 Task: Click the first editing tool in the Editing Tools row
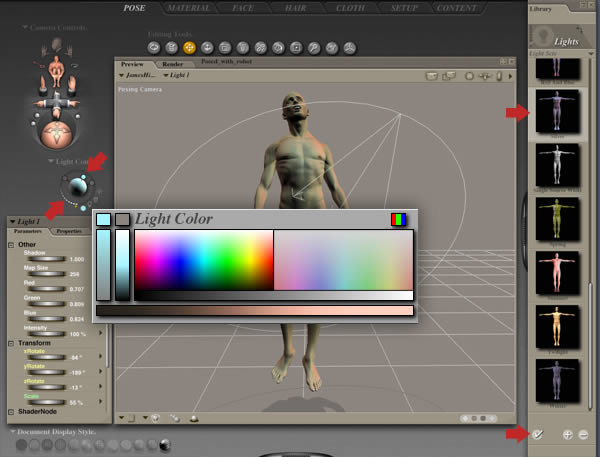[154, 47]
